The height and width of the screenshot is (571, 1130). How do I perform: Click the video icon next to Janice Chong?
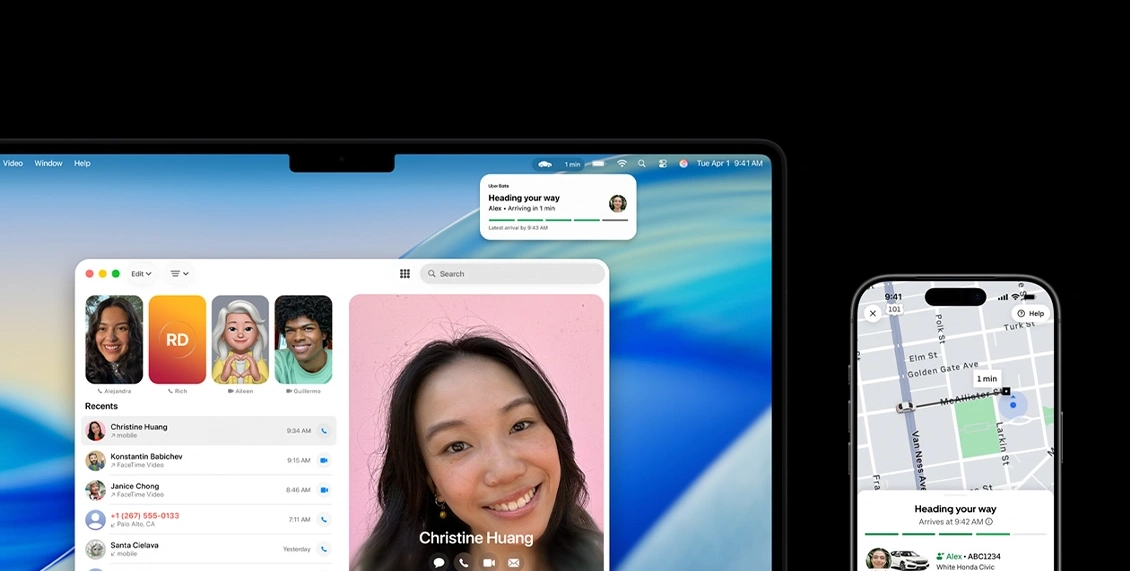[323, 490]
